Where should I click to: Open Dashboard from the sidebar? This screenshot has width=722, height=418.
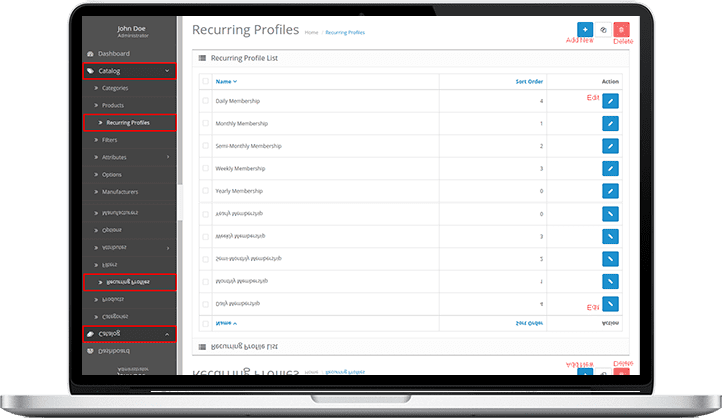tap(114, 53)
